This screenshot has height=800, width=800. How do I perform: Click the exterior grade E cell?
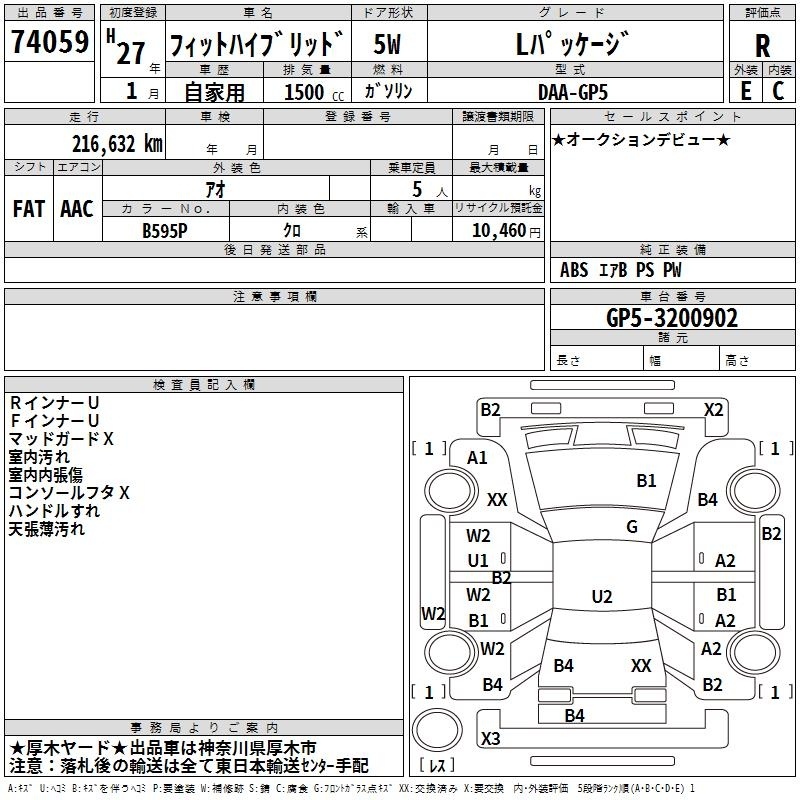click(x=746, y=90)
